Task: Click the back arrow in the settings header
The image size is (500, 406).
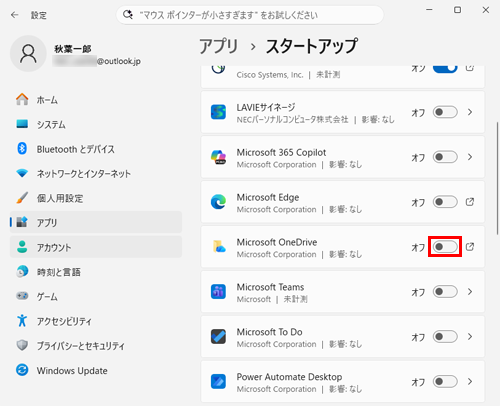Action: coord(14,15)
